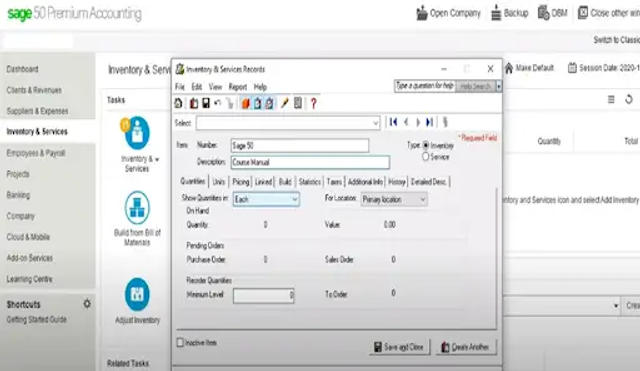
Task: Click the Make Default home icon
Action: click(509, 68)
